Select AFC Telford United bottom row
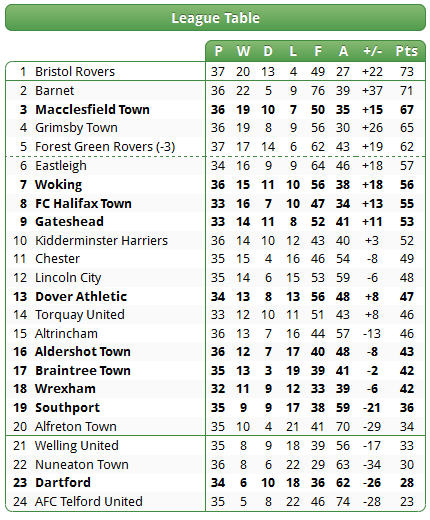430x520 pixels. point(215,502)
